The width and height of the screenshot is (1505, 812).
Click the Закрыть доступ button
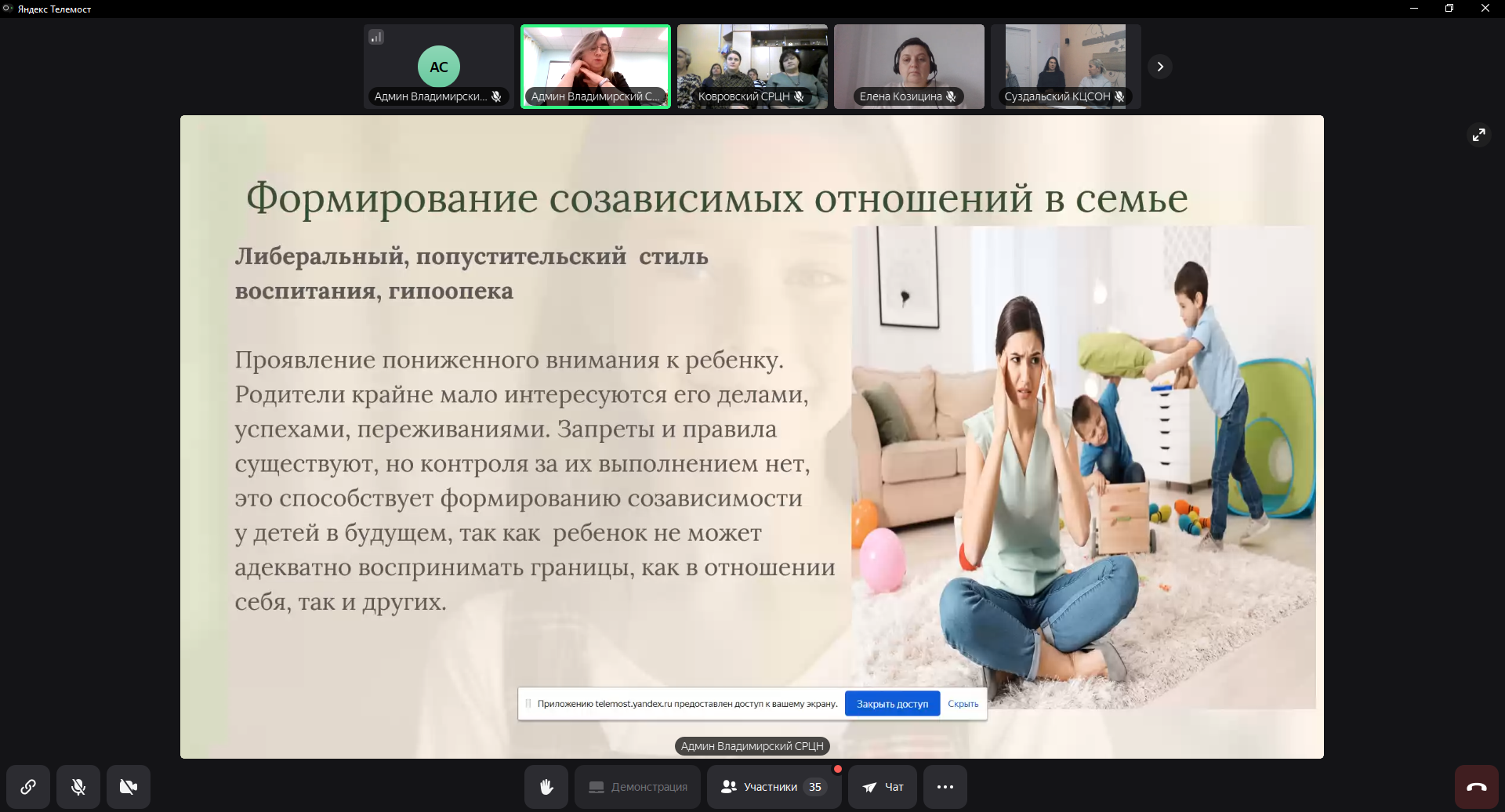click(x=892, y=704)
